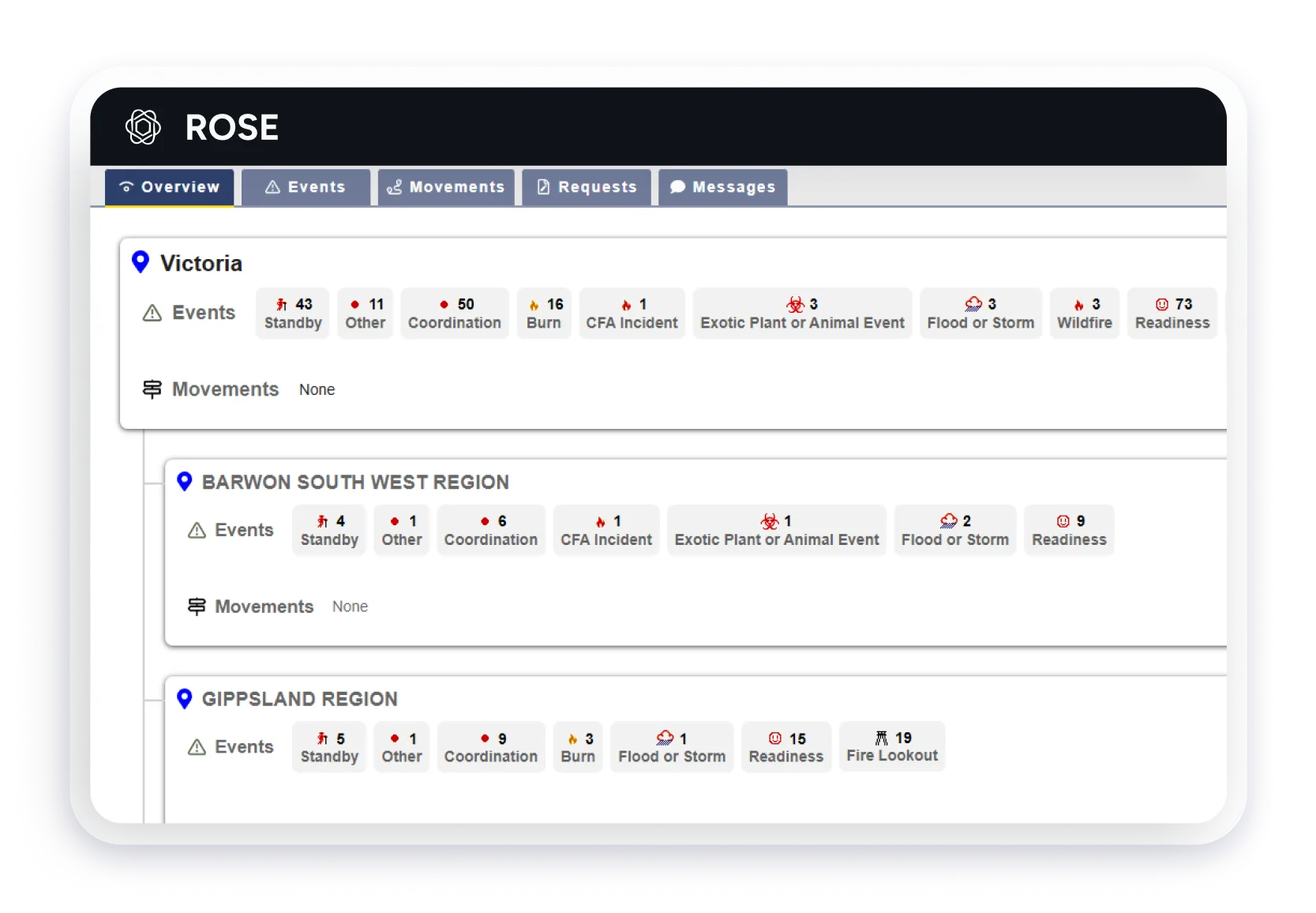Image resolution: width=1316 pixels, height=913 pixels.
Task: Click the 9 Readiness chip in Barwon region
Action: click(x=1070, y=530)
